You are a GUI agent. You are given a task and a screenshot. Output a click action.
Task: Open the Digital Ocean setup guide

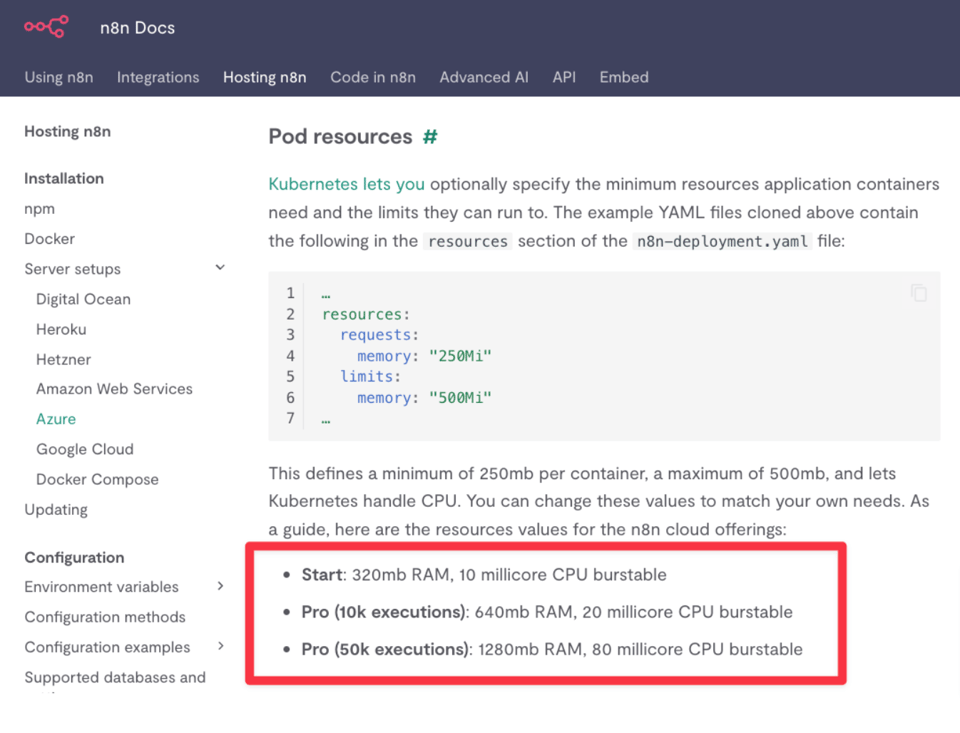pos(83,299)
